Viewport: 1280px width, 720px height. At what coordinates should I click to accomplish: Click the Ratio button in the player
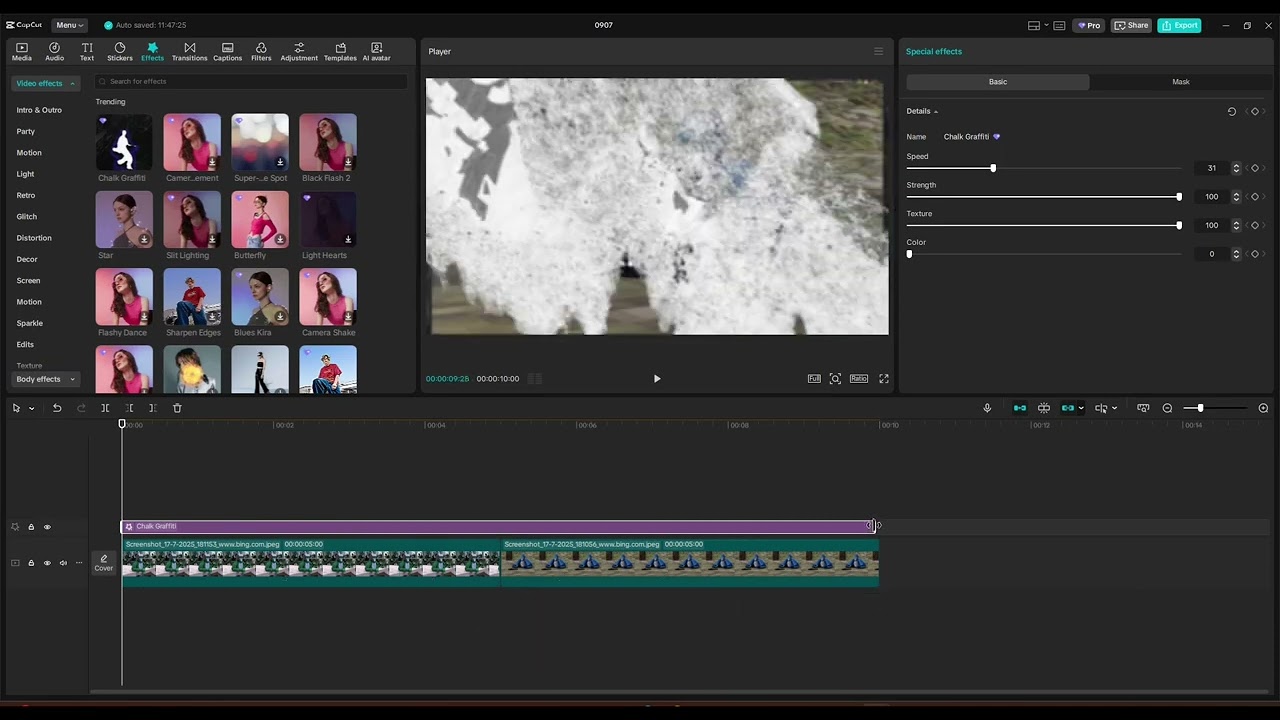[x=859, y=379]
